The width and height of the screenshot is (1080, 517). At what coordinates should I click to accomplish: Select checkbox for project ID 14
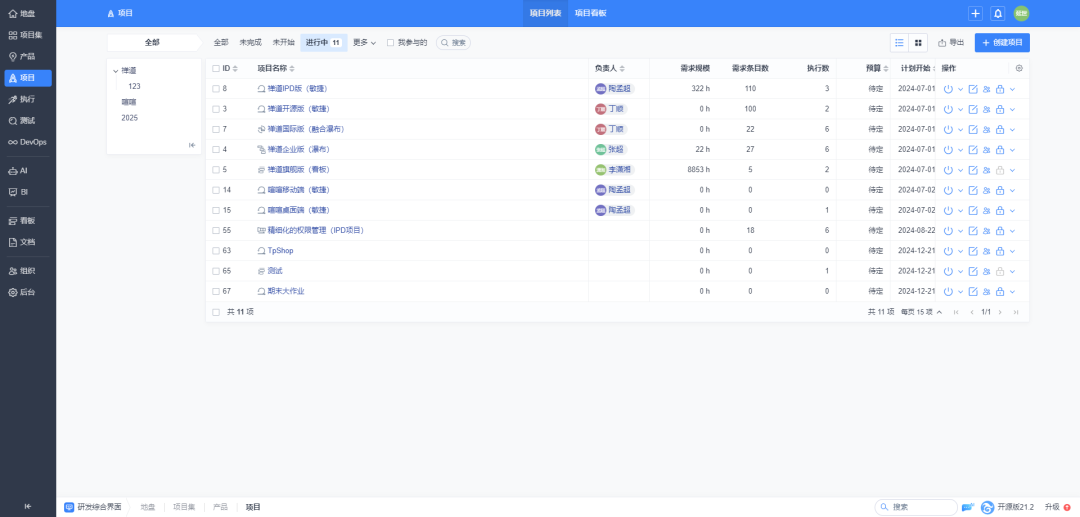pyautogui.click(x=215, y=190)
